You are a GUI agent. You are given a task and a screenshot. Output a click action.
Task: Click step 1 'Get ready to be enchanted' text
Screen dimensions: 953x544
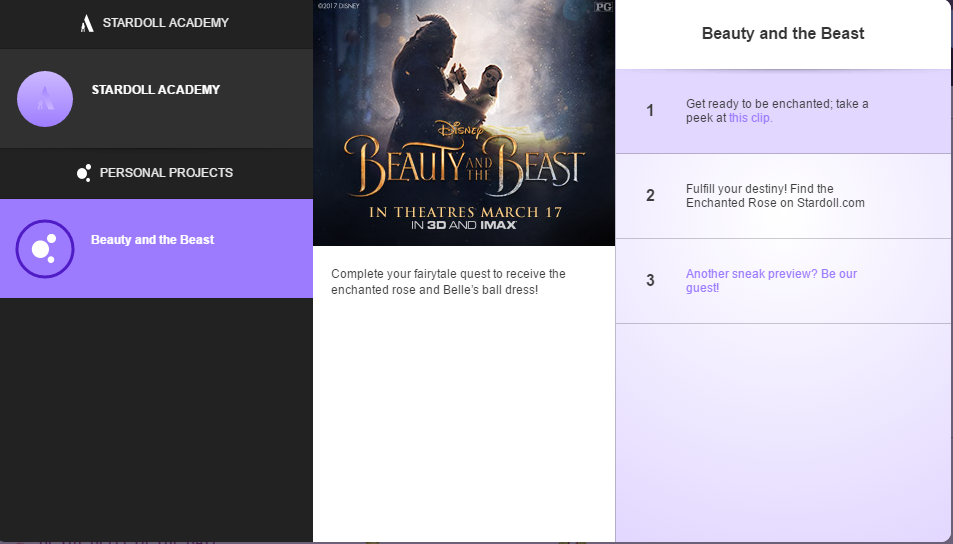(777, 111)
